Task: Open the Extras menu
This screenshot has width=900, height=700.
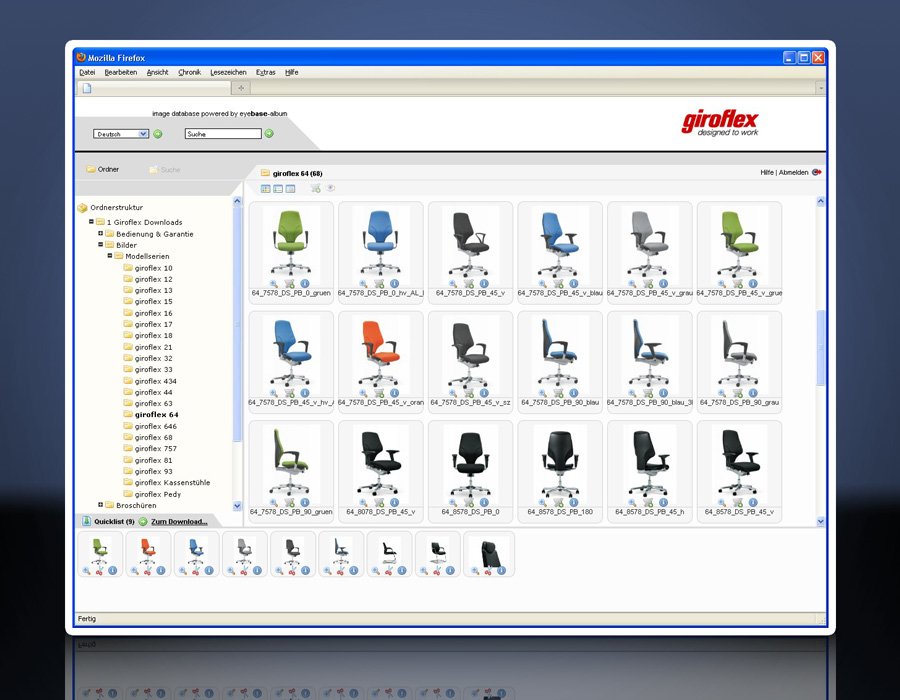Action: point(266,72)
